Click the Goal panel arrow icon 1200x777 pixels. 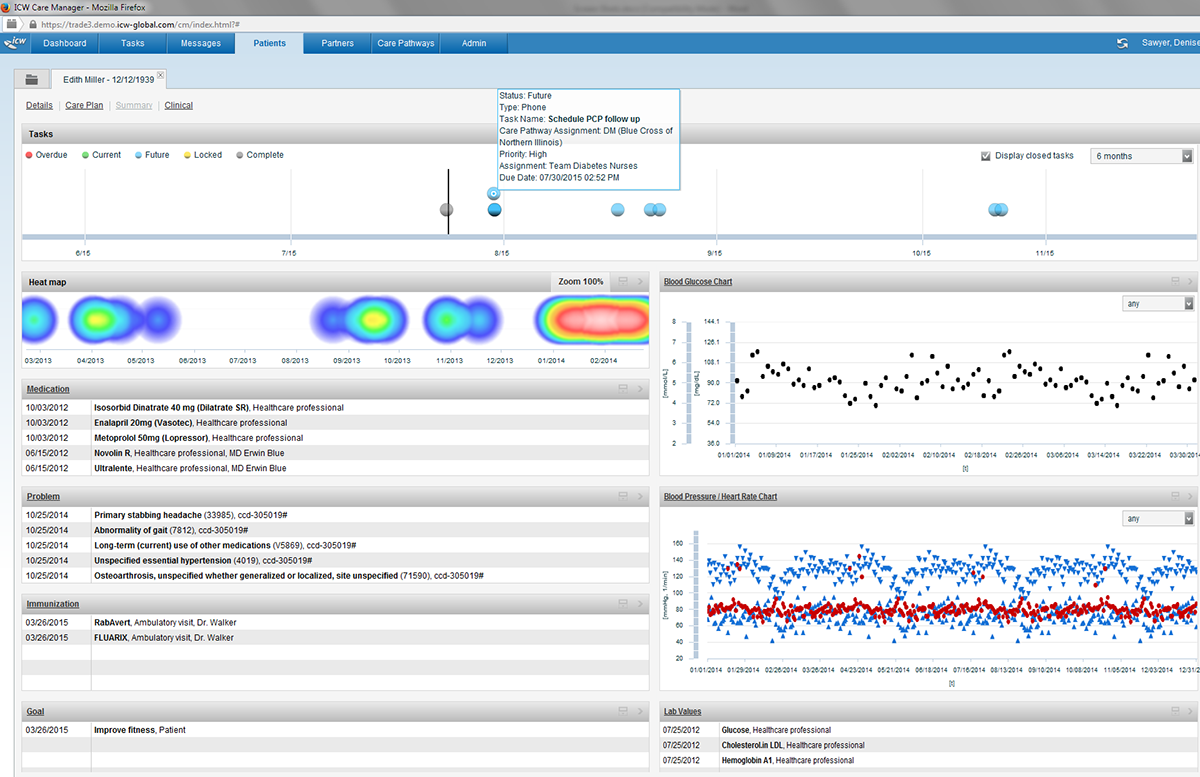point(640,711)
